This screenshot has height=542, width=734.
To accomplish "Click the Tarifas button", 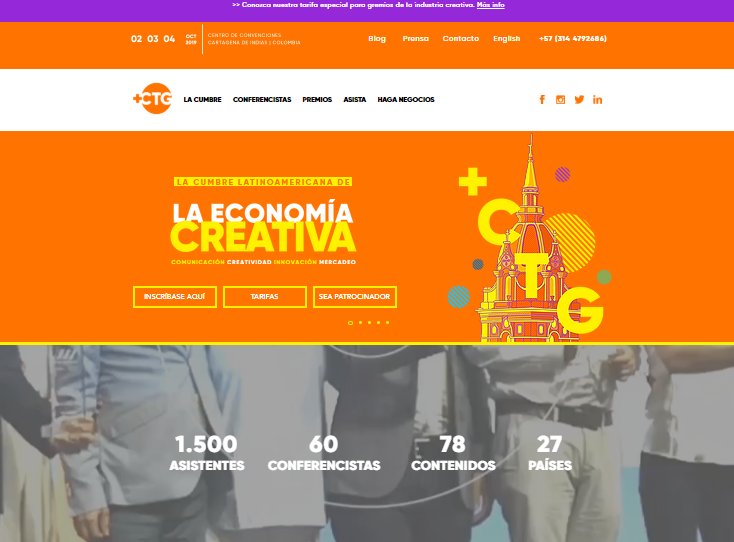I will (x=264, y=297).
